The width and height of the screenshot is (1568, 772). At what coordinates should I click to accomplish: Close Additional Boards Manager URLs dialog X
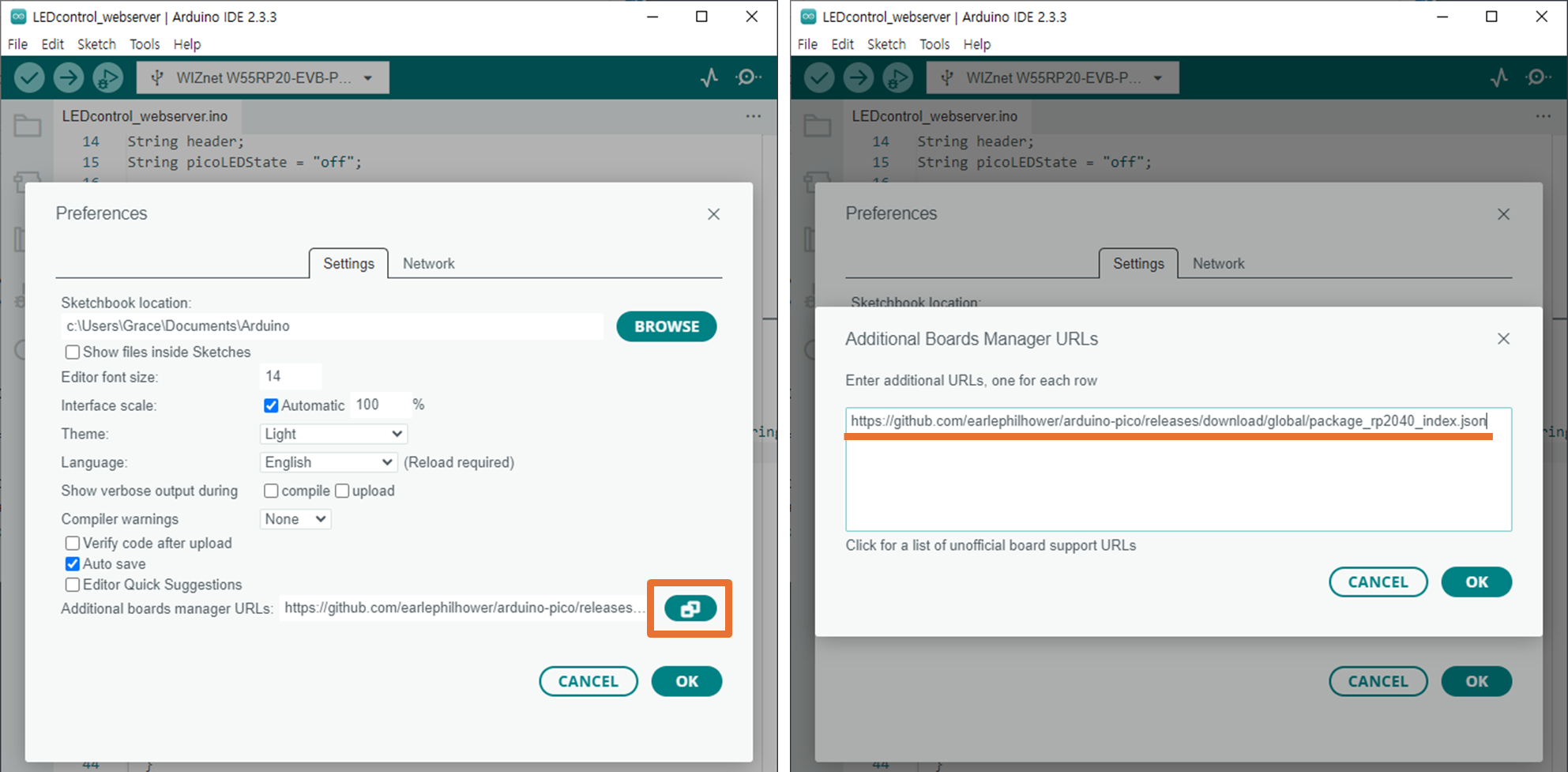tap(1503, 338)
